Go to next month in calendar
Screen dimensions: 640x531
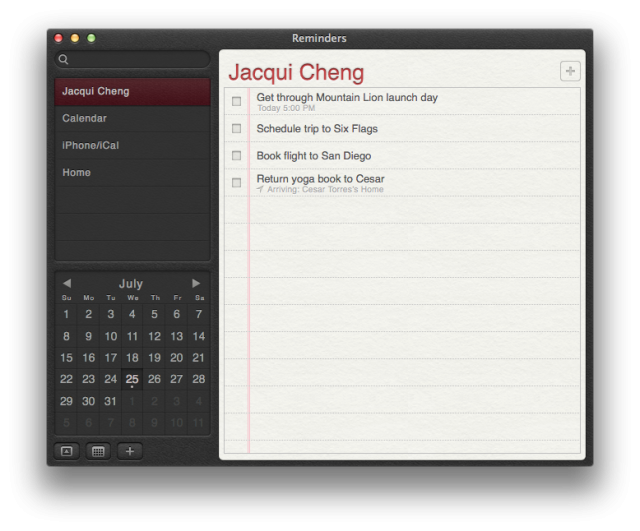coord(196,283)
